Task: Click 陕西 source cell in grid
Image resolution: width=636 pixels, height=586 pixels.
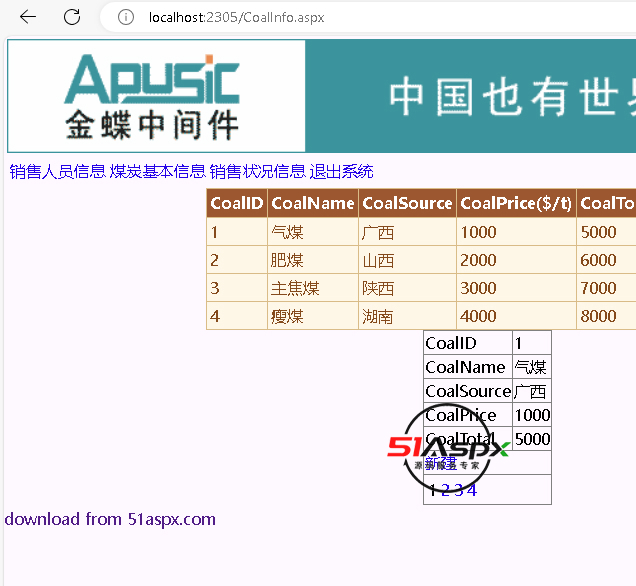Action: (x=407, y=288)
